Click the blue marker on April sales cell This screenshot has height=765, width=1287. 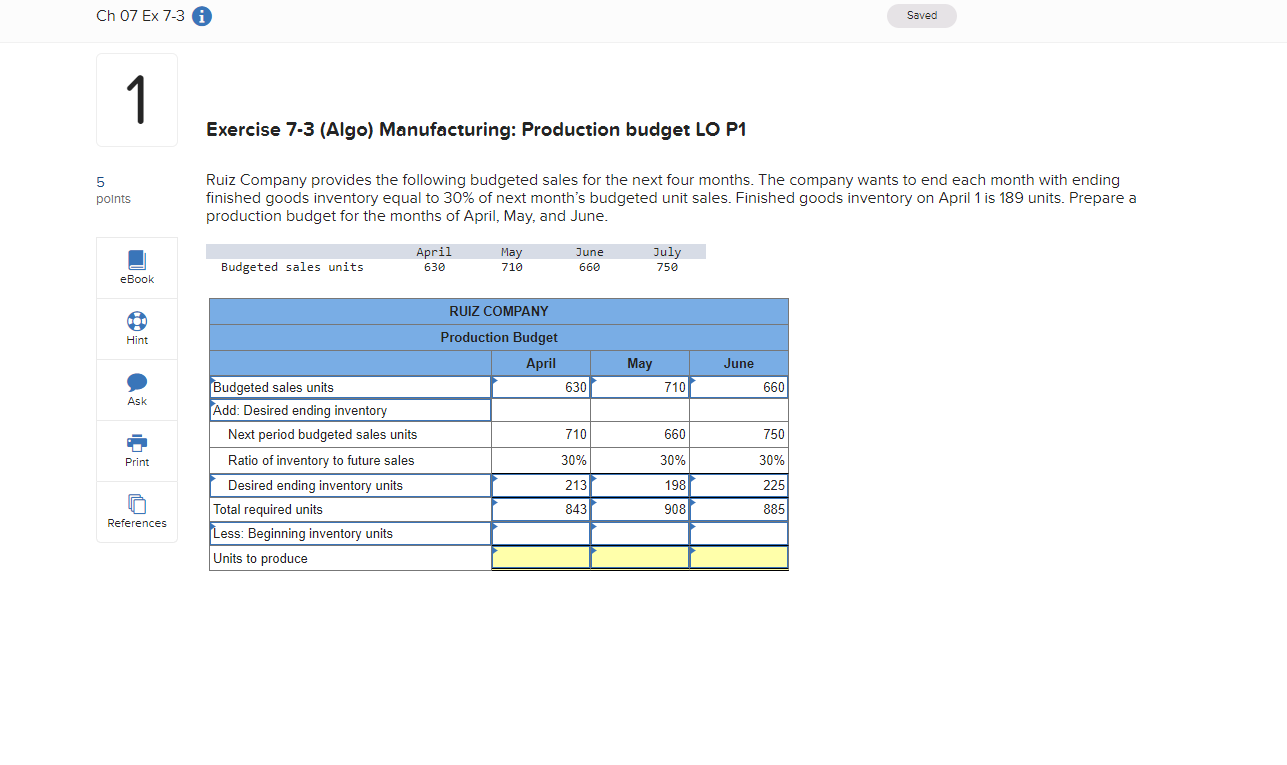pos(493,381)
